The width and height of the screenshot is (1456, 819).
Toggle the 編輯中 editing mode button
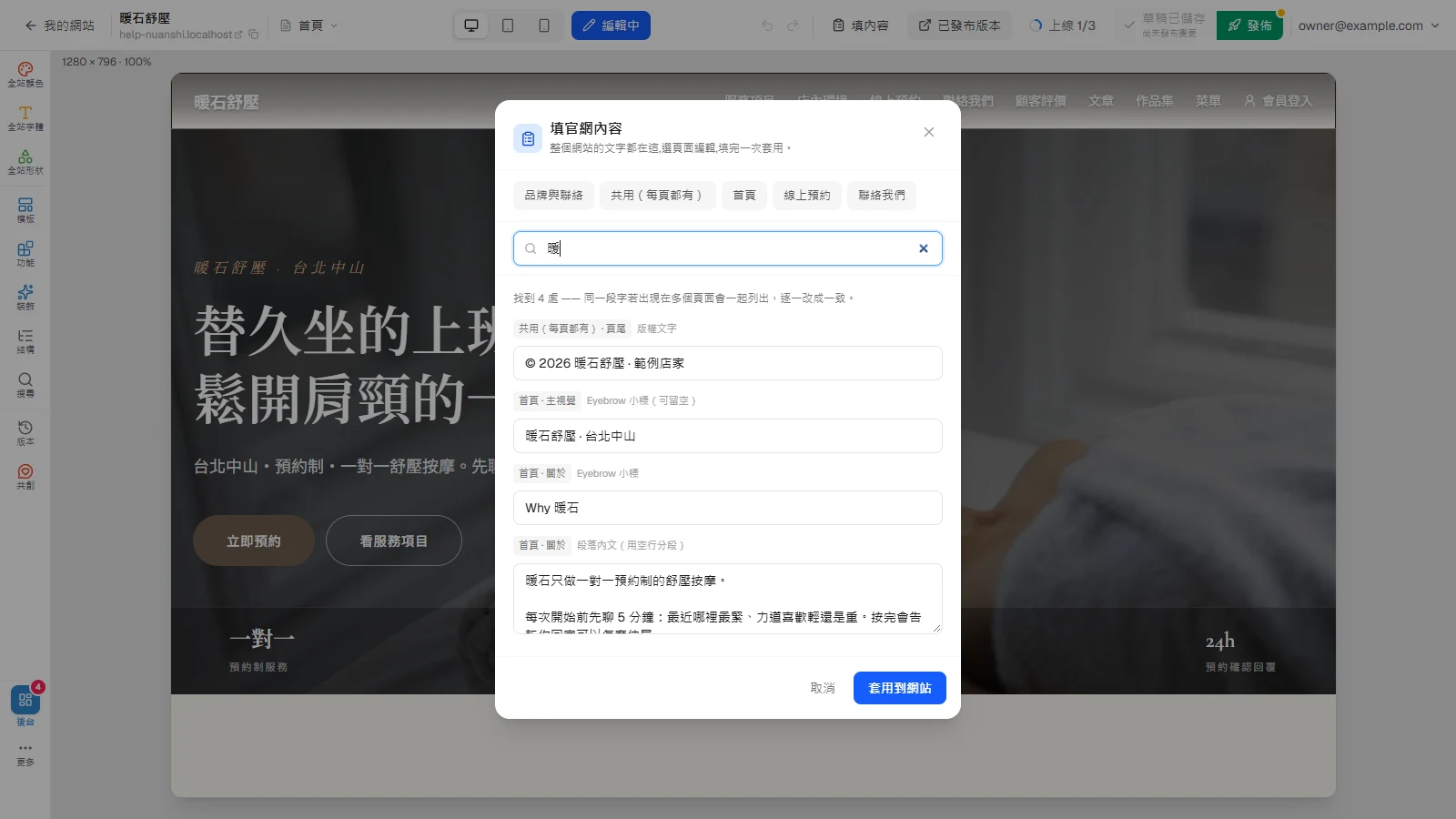pyautogui.click(x=611, y=25)
